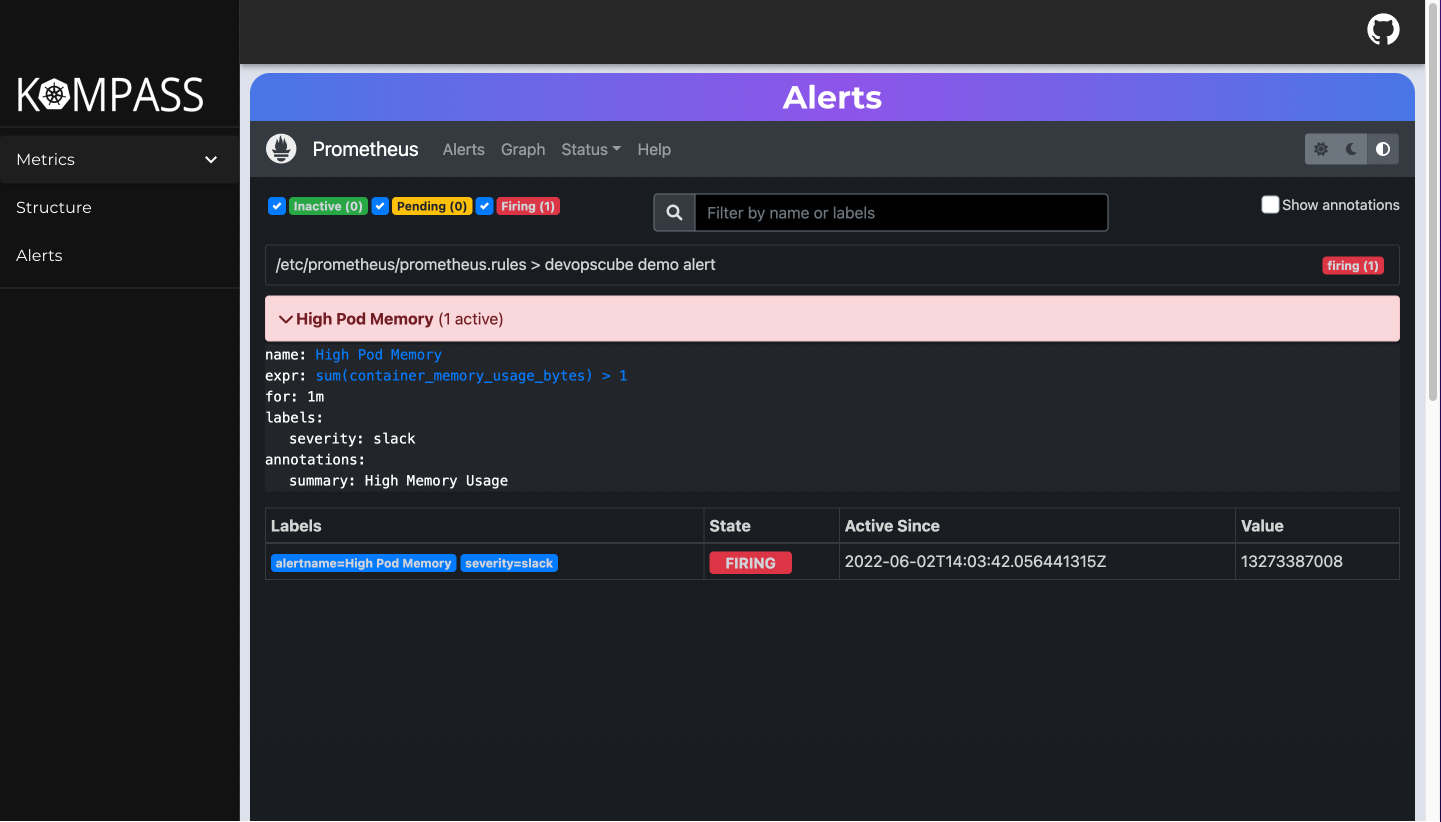
Task: Uncheck the Firing alerts checkbox
Action: click(485, 206)
